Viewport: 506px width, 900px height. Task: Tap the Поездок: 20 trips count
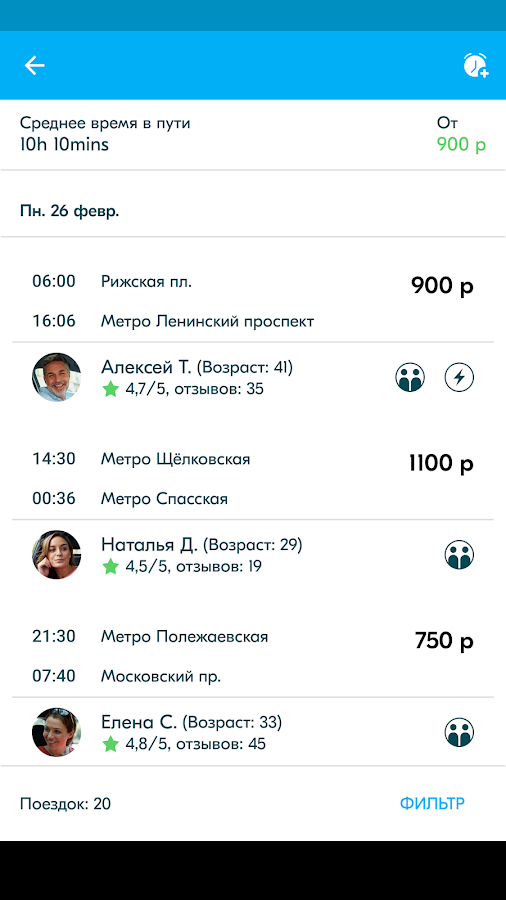pyautogui.click(x=65, y=804)
